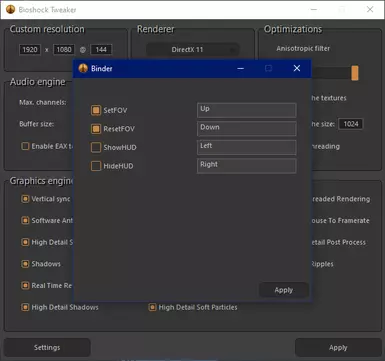Click the Bioshock Tweaker title bar icon
The width and height of the screenshot is (385, 361).
point(11,9)
